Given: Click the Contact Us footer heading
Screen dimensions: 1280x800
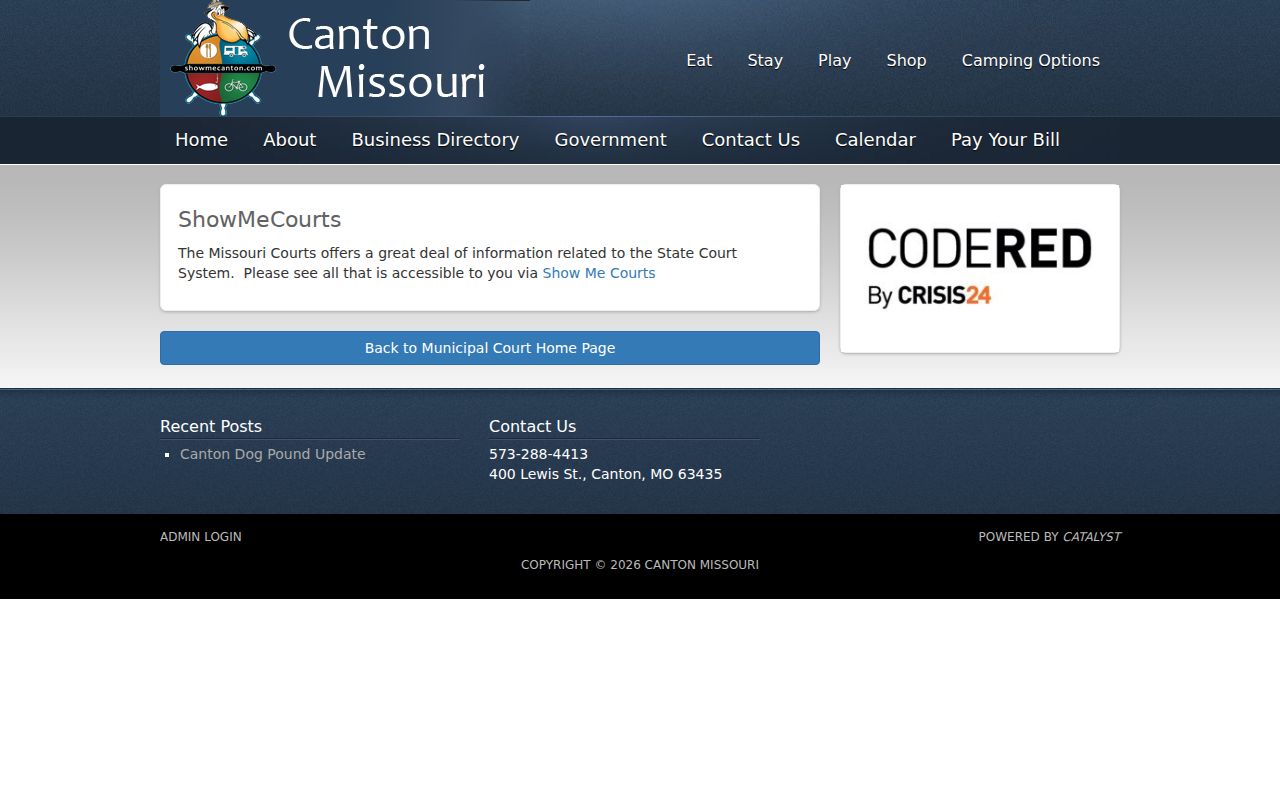Looking at the screenshot, I should [532, 426].
